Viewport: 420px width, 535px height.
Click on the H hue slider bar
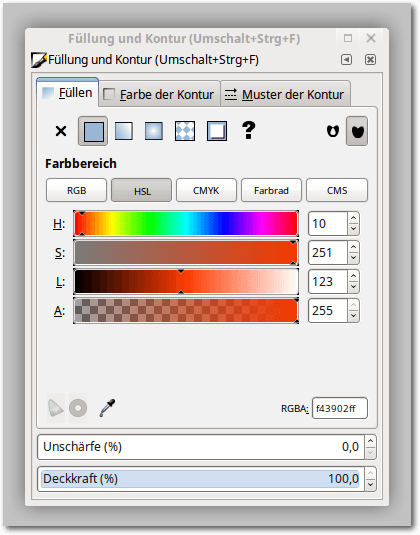[186, 223]
